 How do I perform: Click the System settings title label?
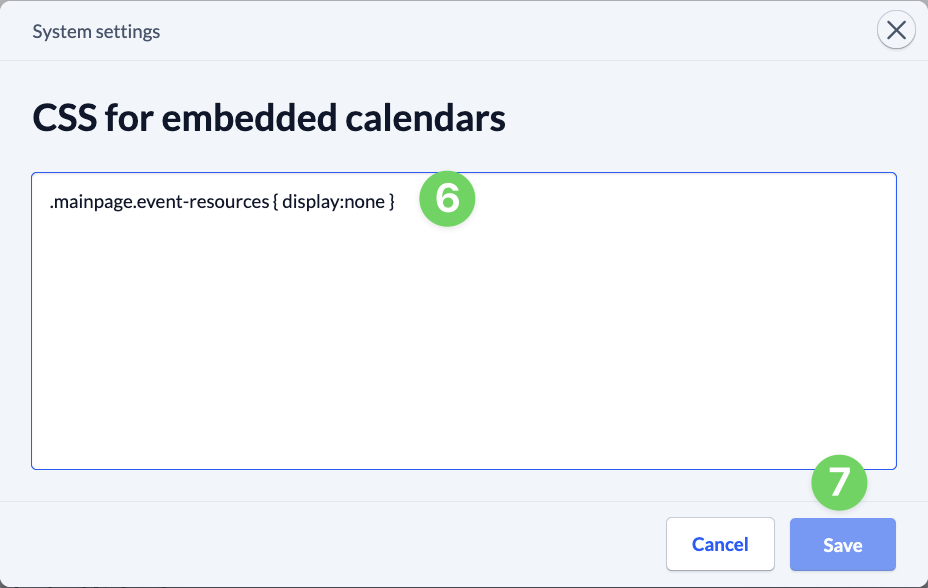pyautogui.click(x=96, y=31)
